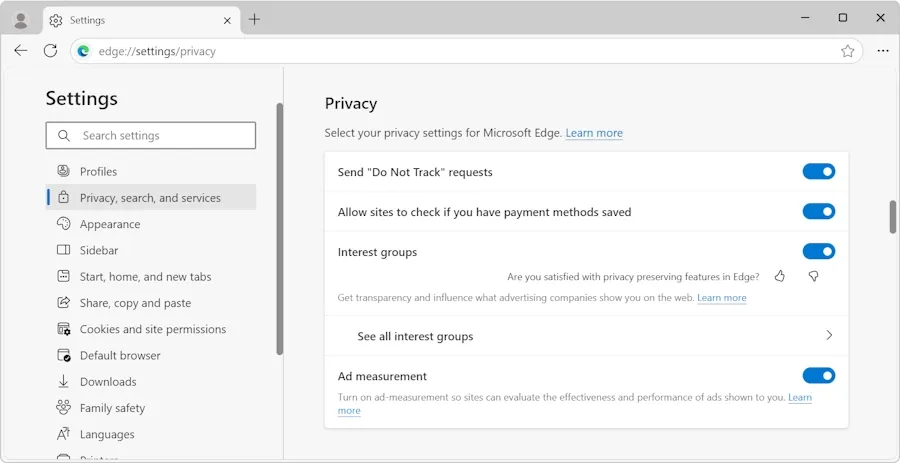This screenshot has height=463, width=900.
Task: Add this page to favorites with the star
Action: click(847, 51)
